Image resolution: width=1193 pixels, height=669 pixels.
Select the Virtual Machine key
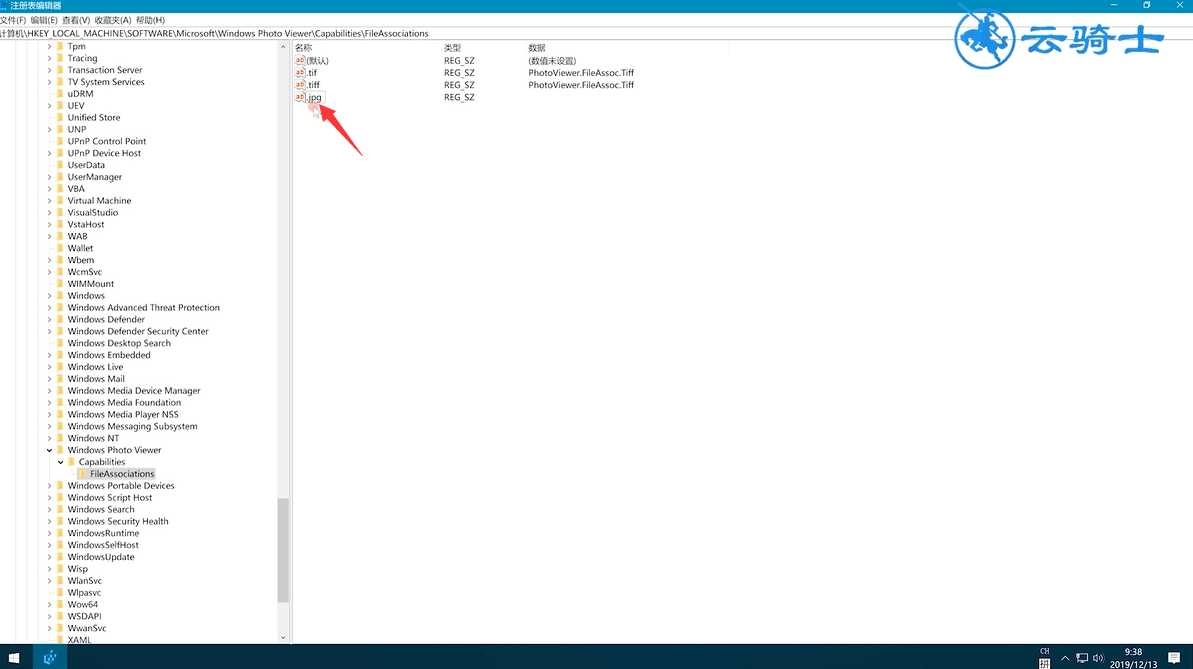pyautogui.click(x=99, y=201)
